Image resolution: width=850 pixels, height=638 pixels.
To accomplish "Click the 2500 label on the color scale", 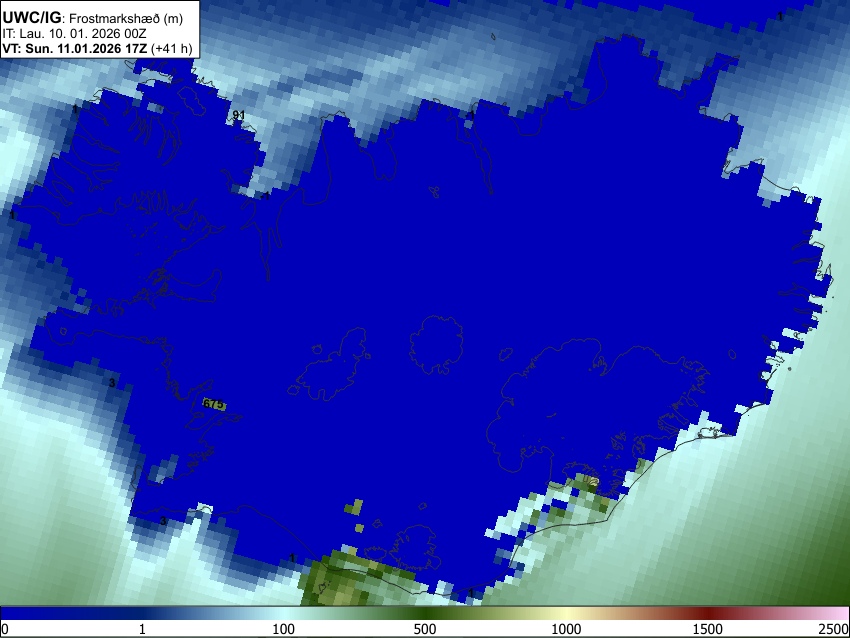I will (835, 629).
